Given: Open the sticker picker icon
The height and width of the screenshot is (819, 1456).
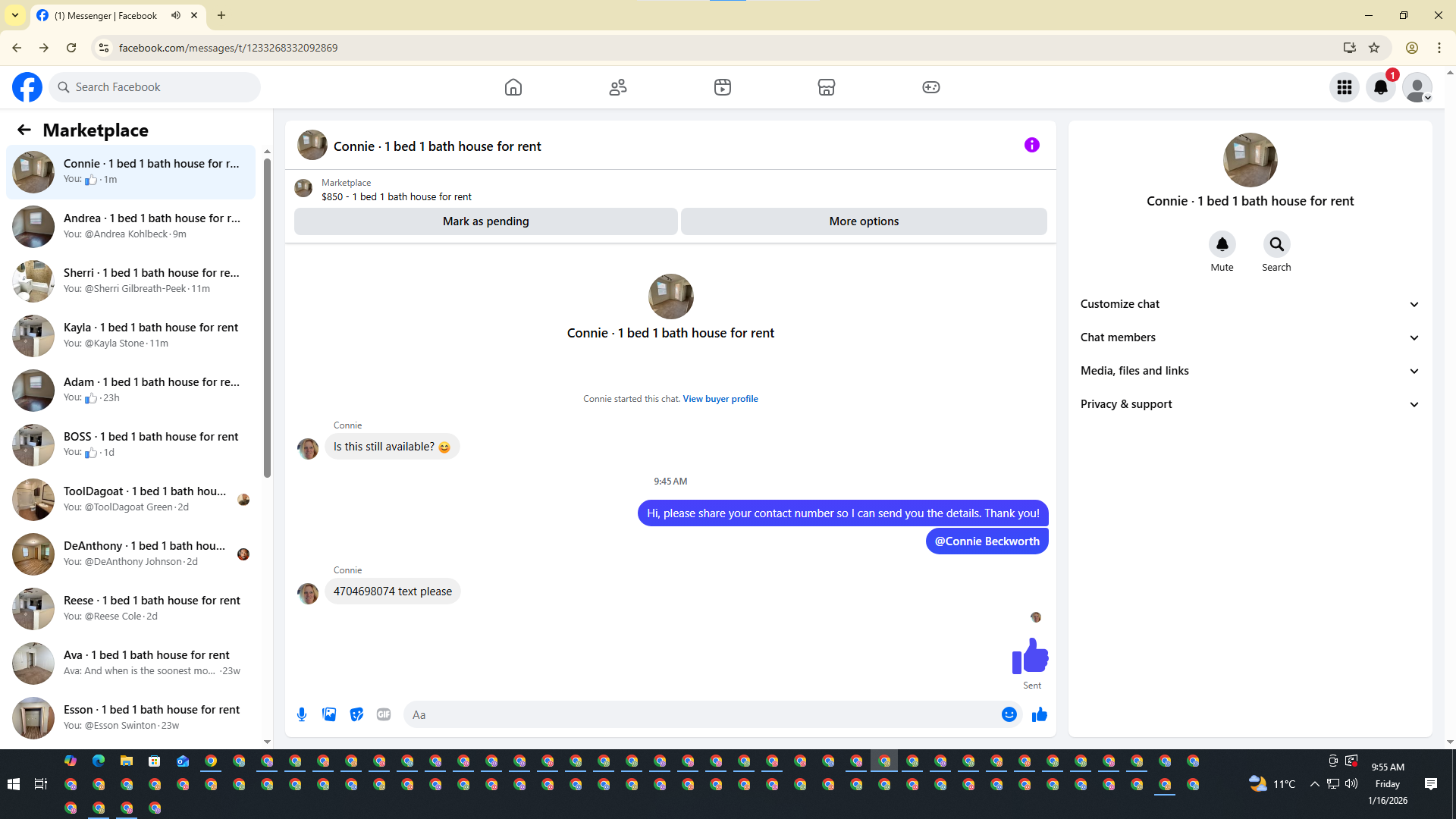Looking at the screenshot, I should [356, 714].
